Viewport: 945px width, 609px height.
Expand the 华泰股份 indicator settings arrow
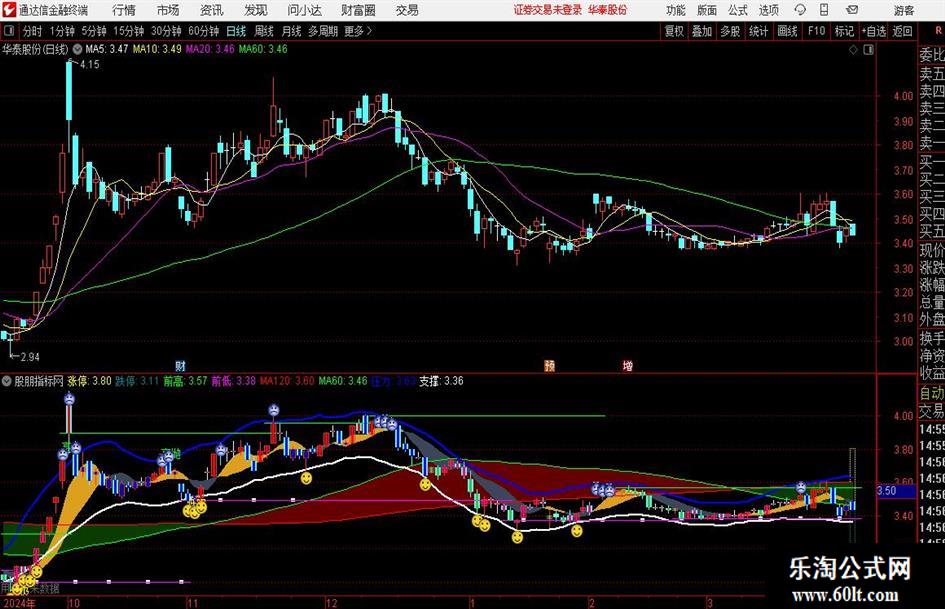tap(77, 49)
